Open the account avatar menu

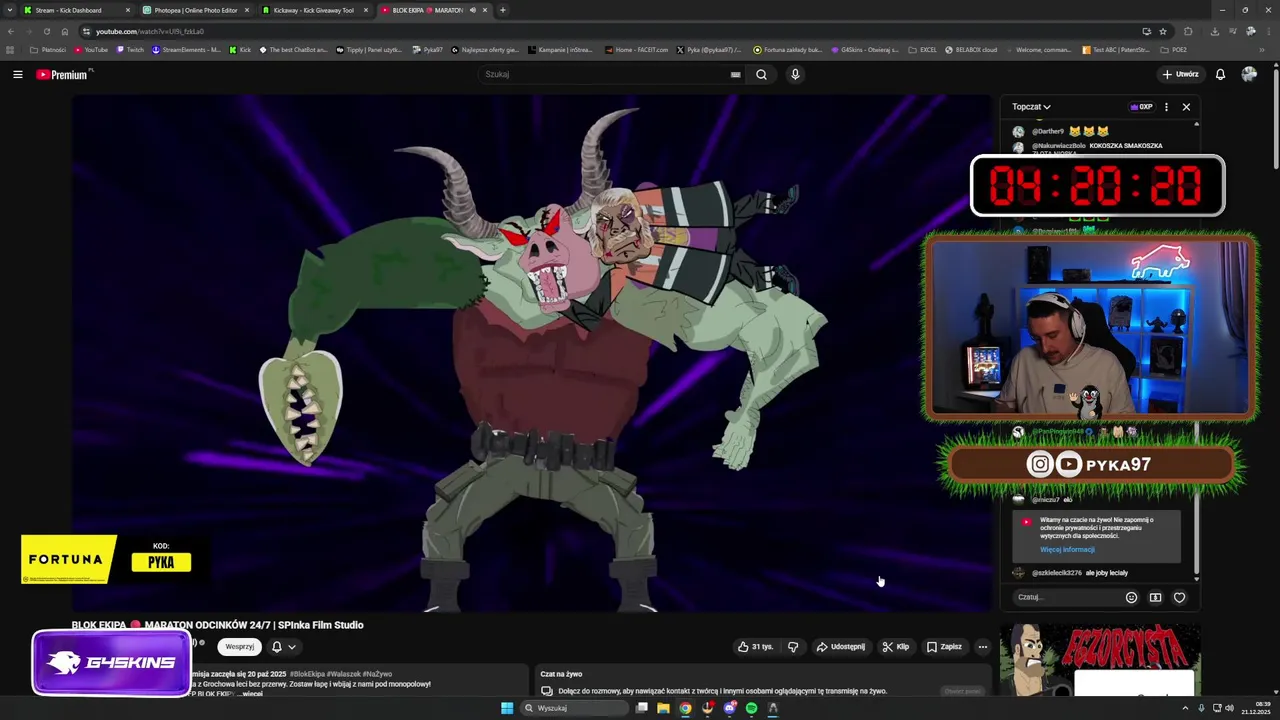pos(1249,74)
